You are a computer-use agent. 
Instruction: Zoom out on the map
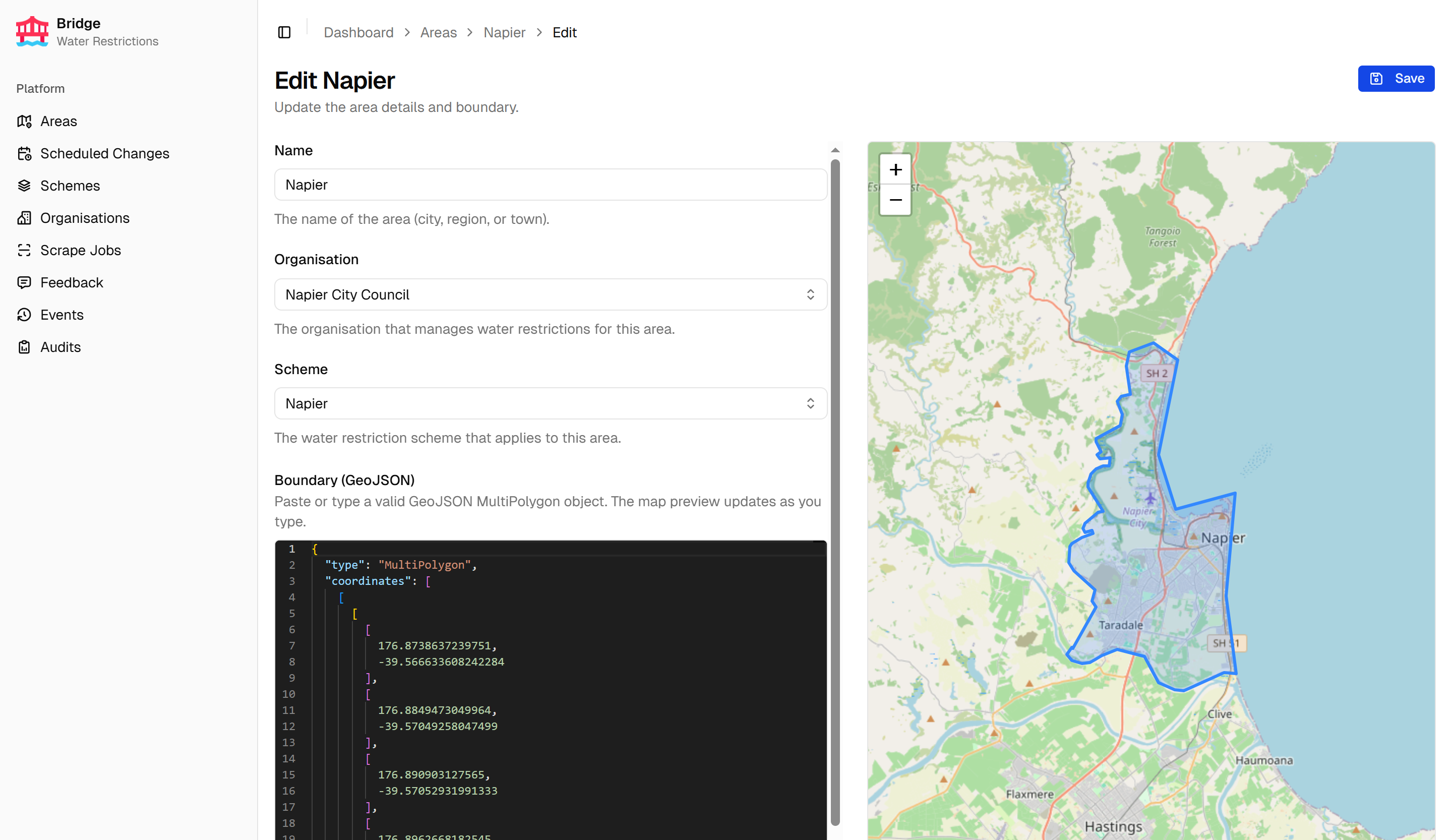click(x=895, y=200)
